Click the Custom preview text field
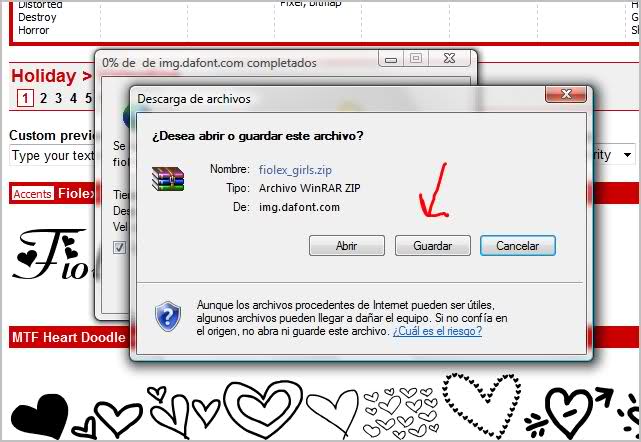 [52, 155]
